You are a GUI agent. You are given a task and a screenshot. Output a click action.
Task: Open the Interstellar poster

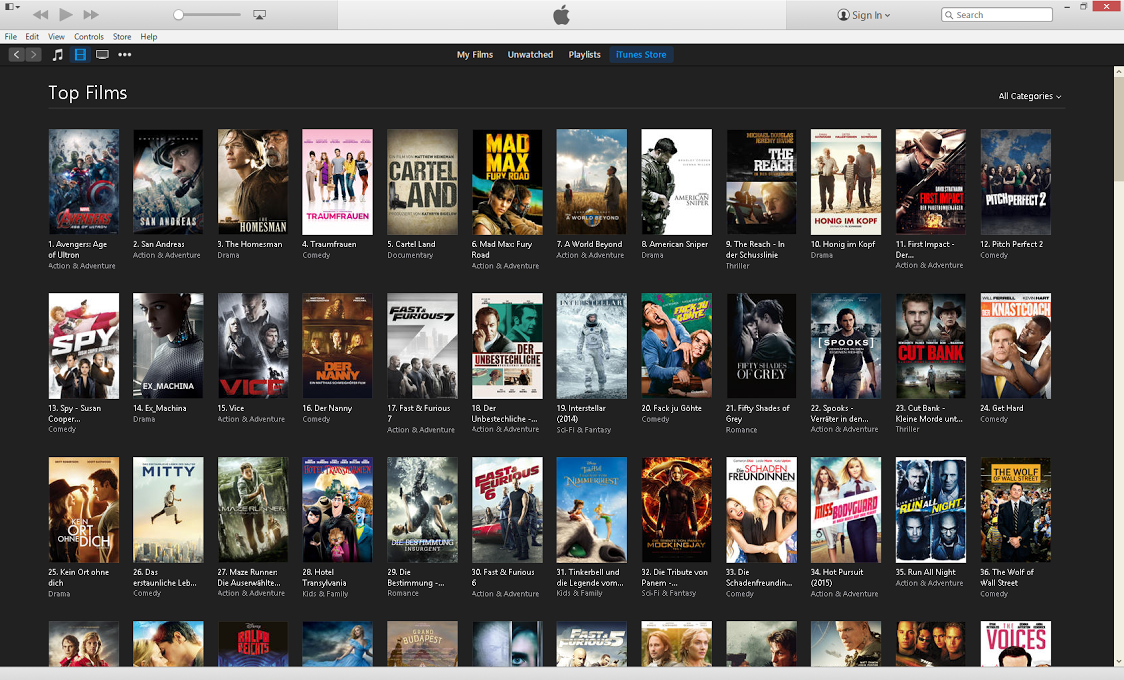pyautogui.click(x=591, y=346)
